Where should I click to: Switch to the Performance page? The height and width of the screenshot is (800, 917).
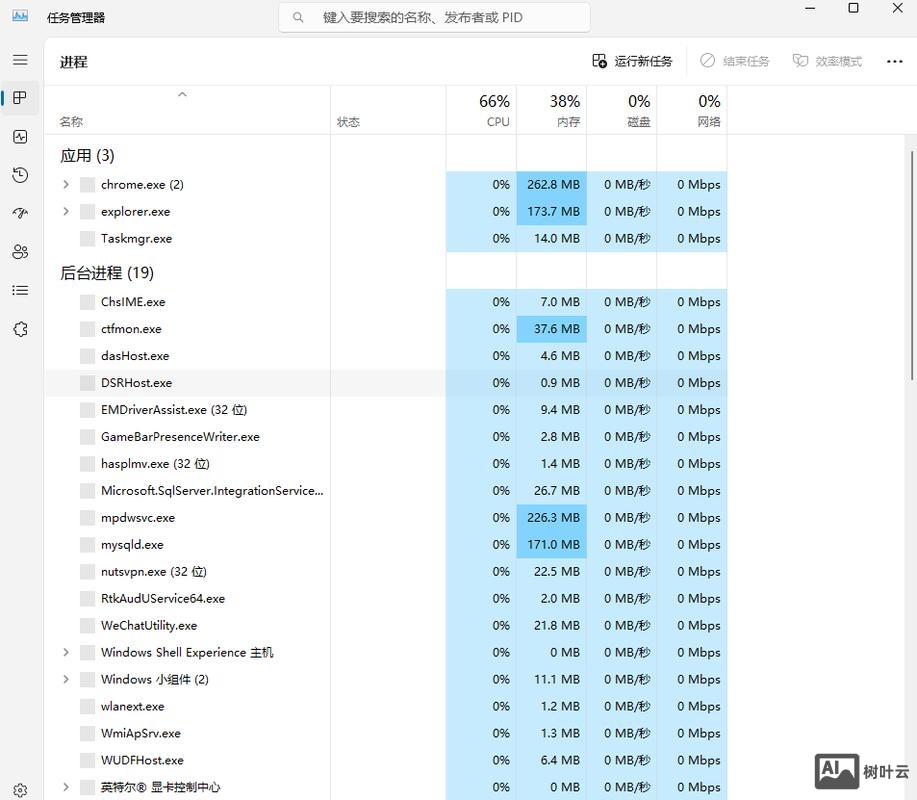coord(20,137)
